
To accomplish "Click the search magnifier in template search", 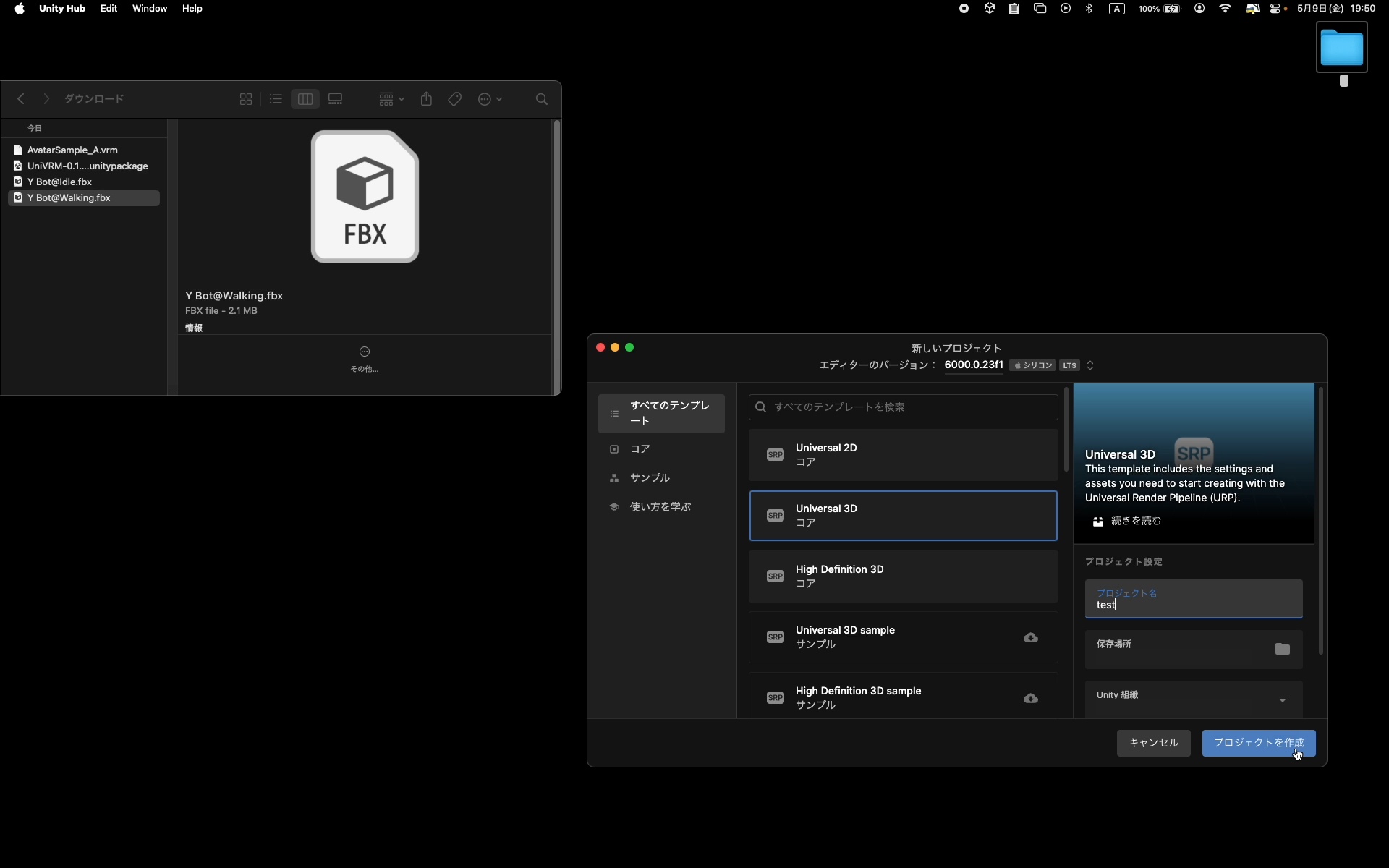I will 760,407.
